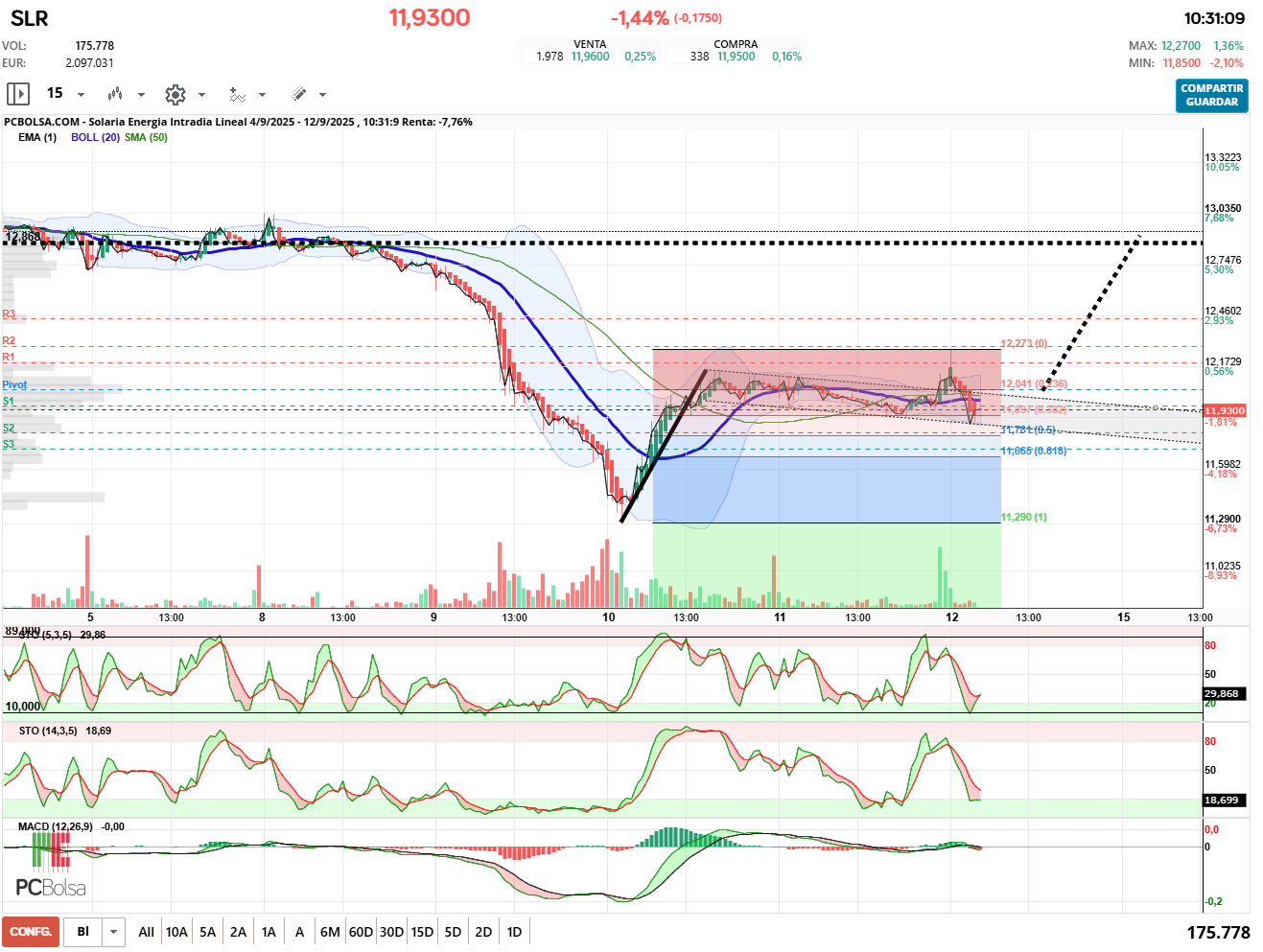
Task: Select the A time range
Action: (x=299, y=932)
